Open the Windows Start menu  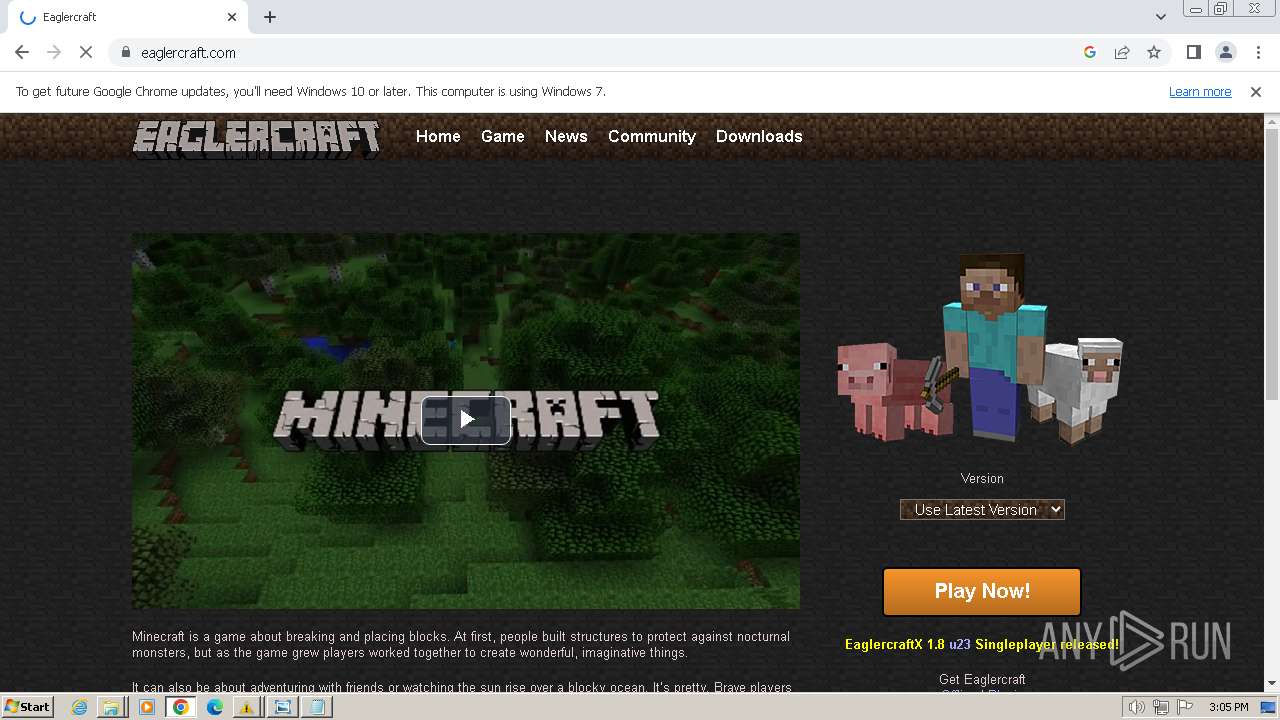(28, 706)
